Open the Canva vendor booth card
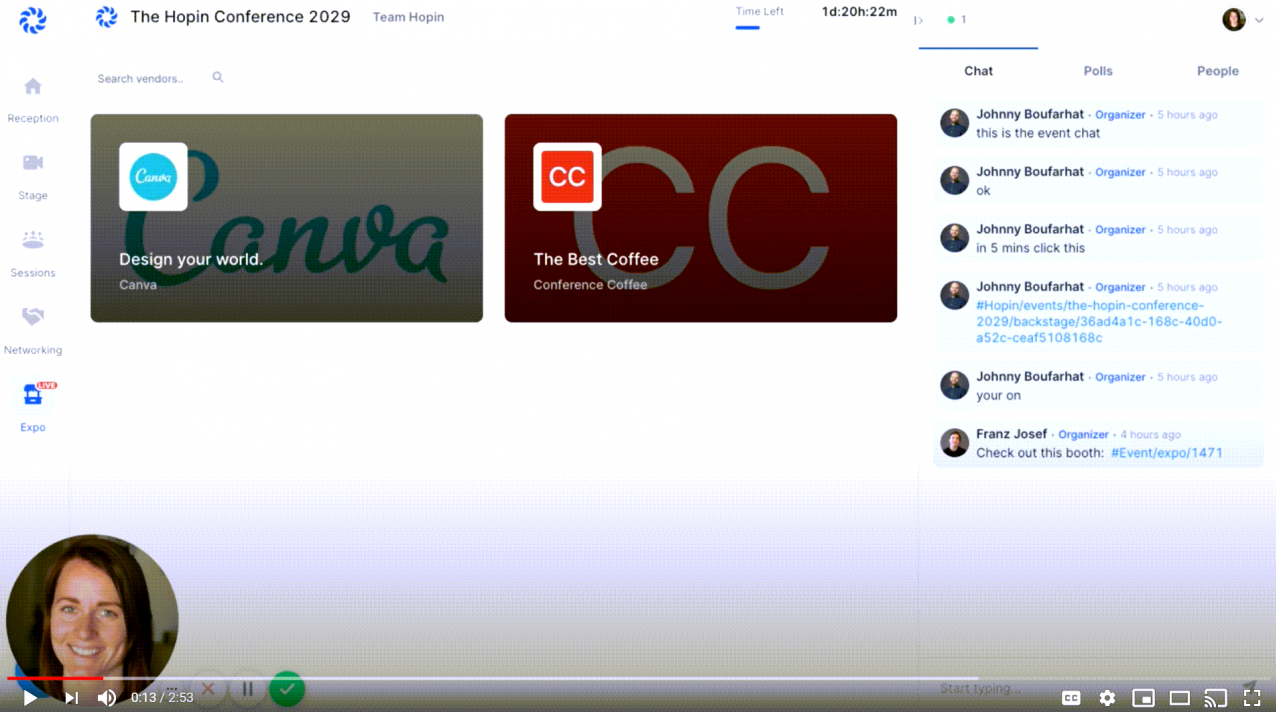1276x712 pixels. (287, 218)
